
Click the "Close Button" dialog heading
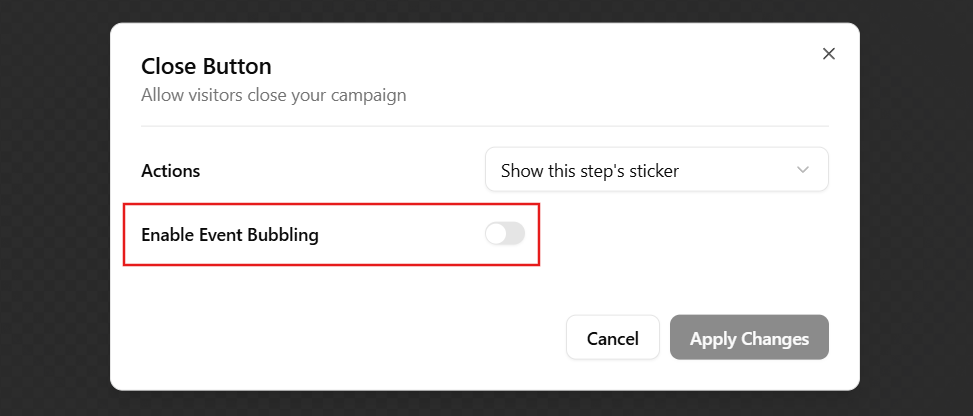(x=206, y=67)
